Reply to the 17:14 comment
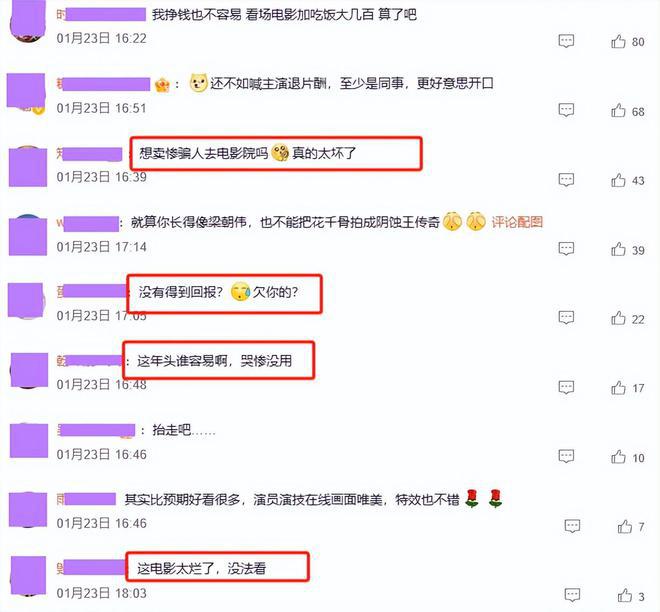The width and height of the screenshot is (660, 612). click(x=566, y=249)
